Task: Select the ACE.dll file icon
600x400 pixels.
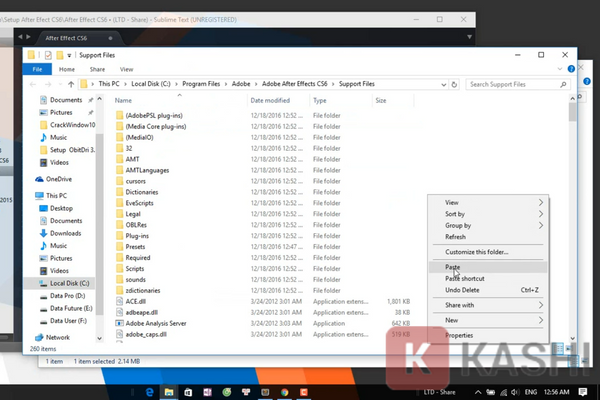Action: point(120,299)
